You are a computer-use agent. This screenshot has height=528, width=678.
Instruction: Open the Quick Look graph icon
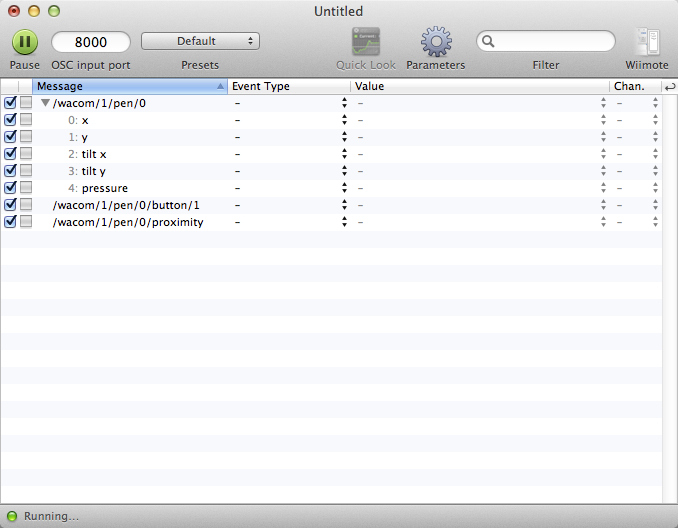point(366,41)
